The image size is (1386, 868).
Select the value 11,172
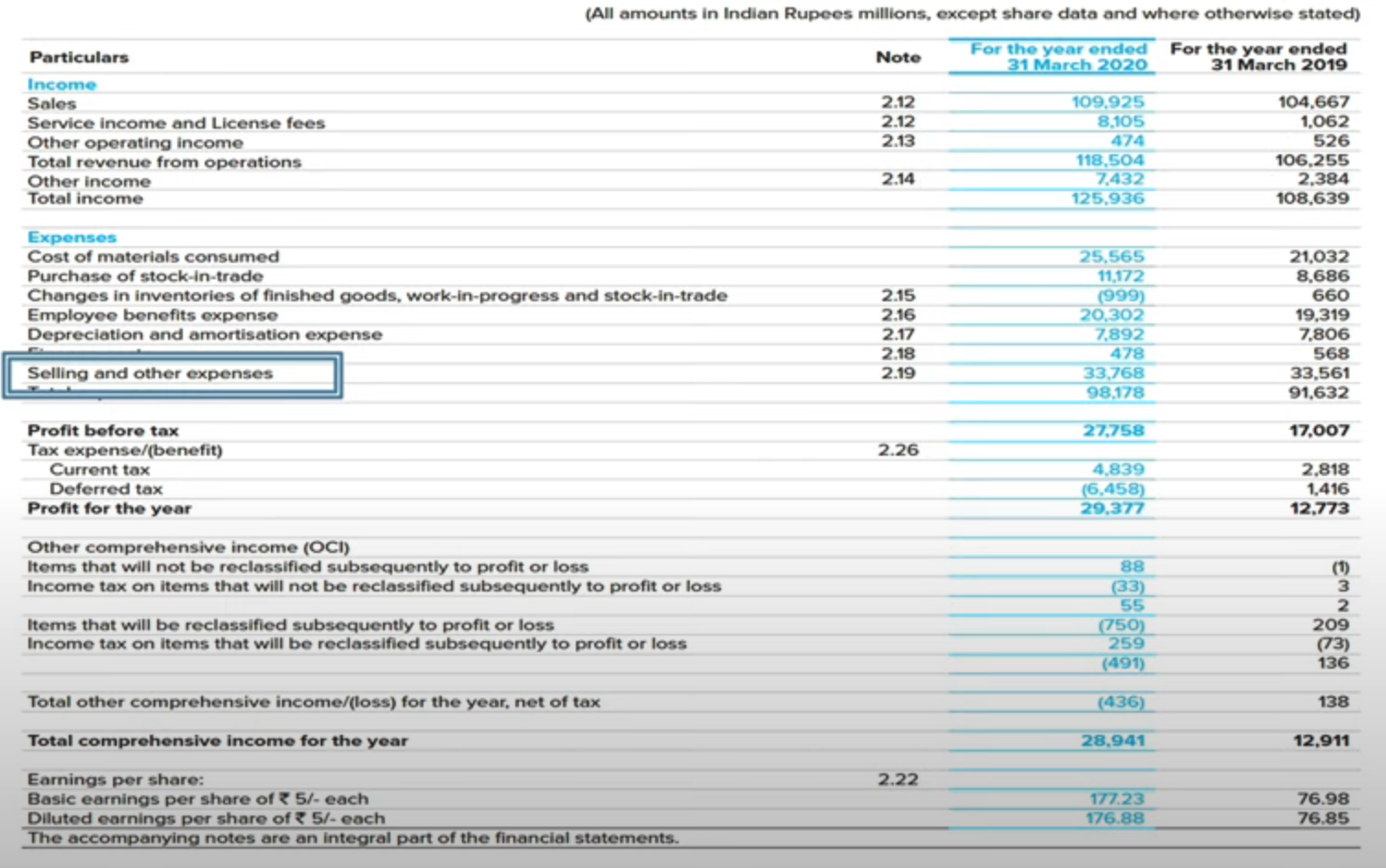coord(1121,276)
